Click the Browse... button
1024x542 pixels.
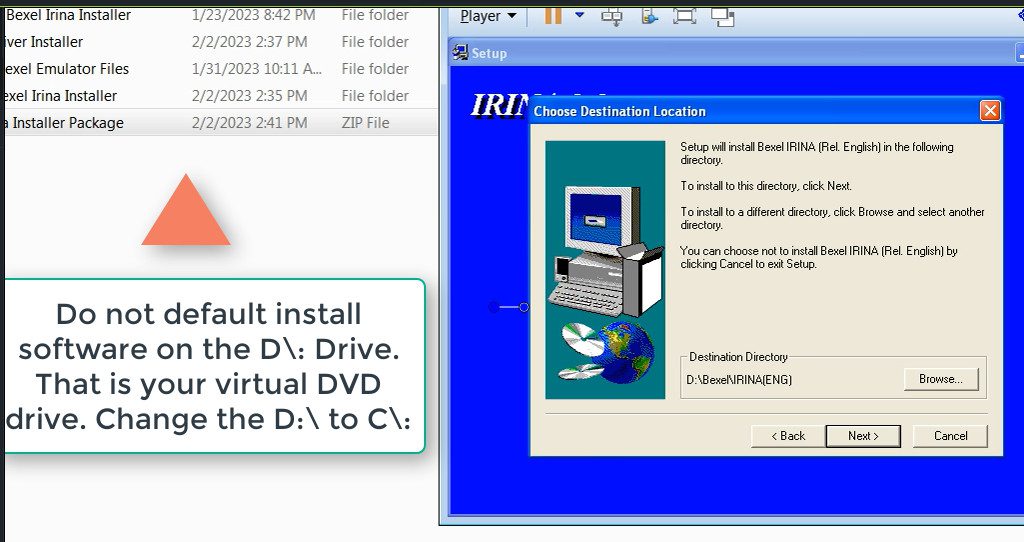click(x=941, y=379)
